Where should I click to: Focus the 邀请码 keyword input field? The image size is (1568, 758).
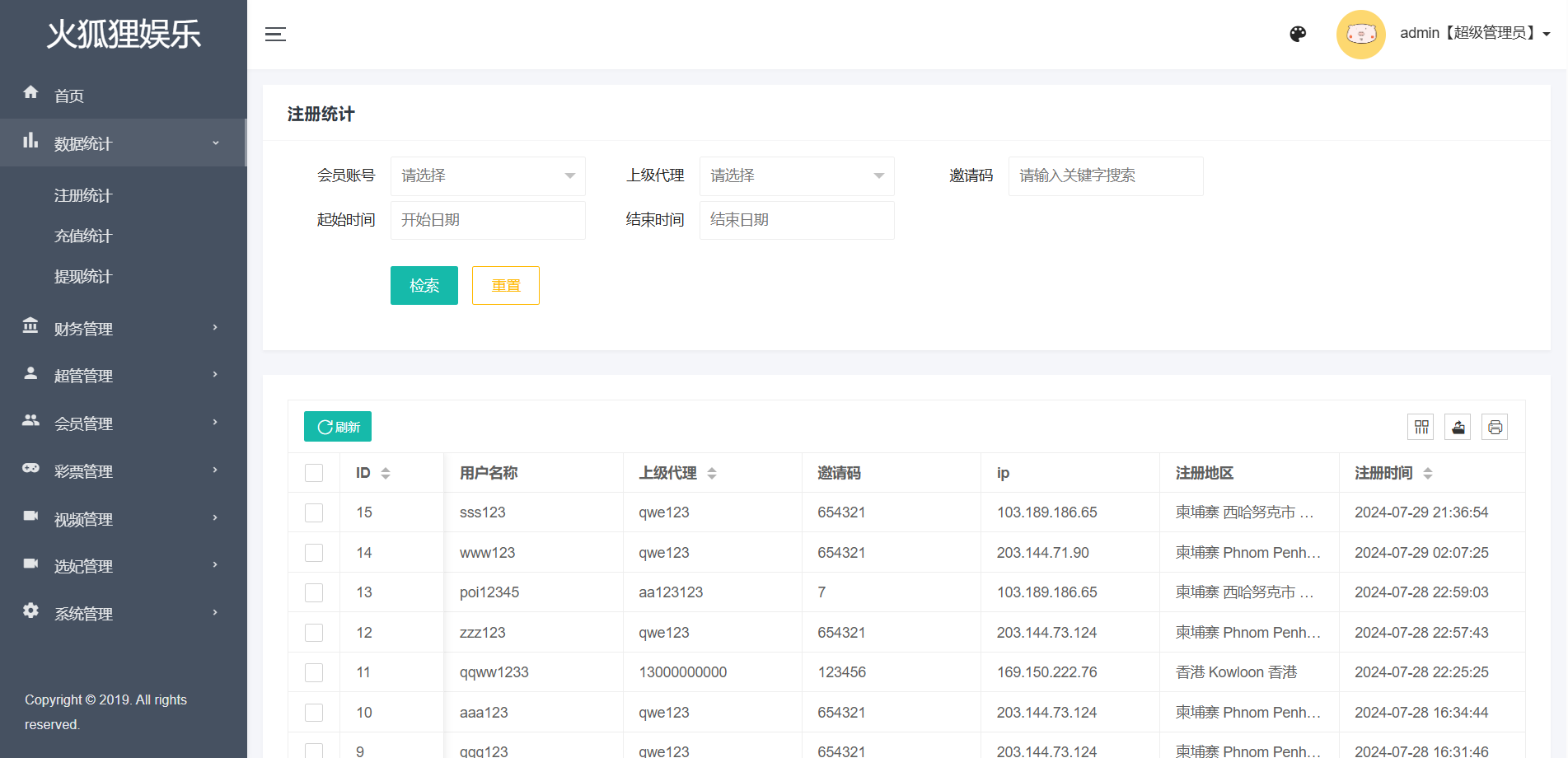[1105, 175]
